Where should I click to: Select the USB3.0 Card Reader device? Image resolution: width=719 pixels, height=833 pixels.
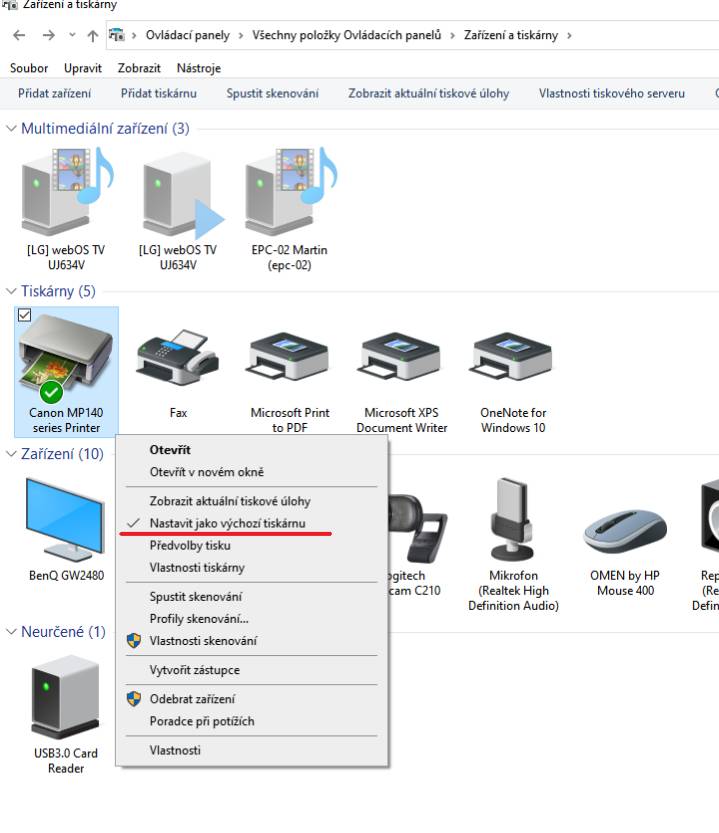pos(66,698)
